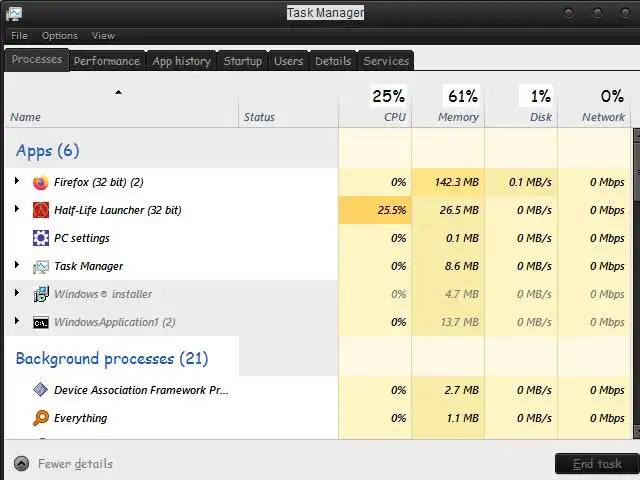Screen dimensions: 640x480
Task: Select the WindowsApplication1 (2) row name
Action: (115, 322)
